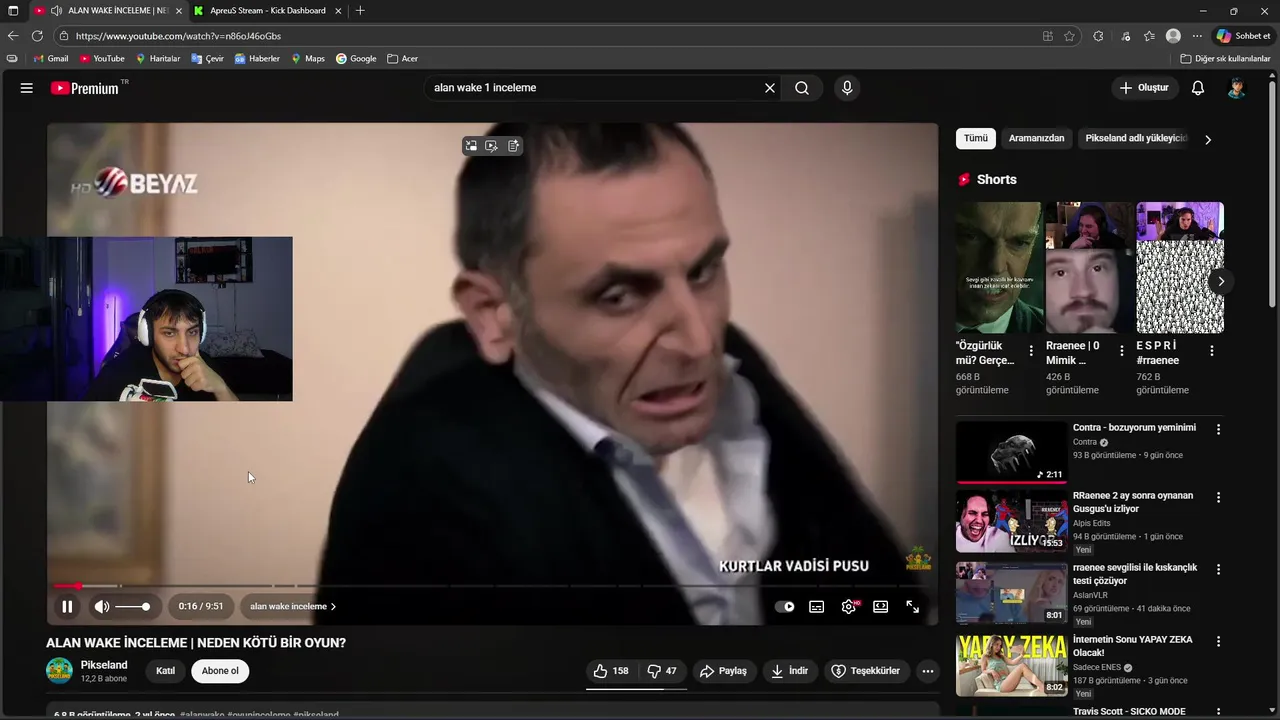Clear the search box with X

(x=770, y=88)
